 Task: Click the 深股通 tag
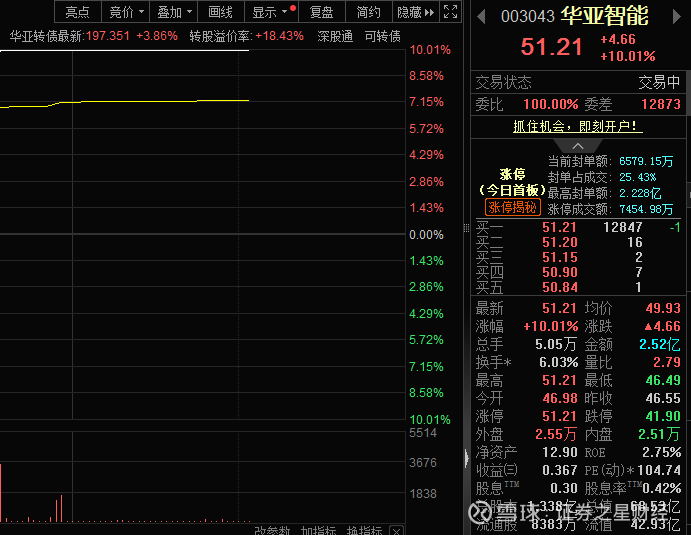[x=335, y=36]
